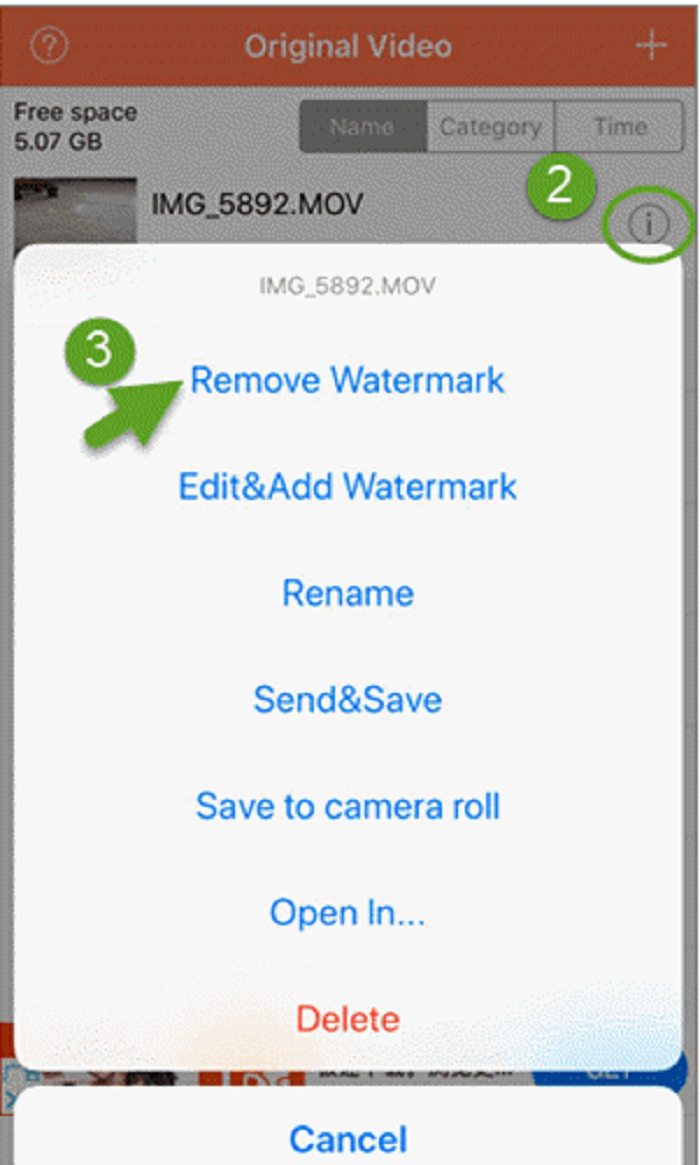The image size is (700, 1165).
Task: Select Remove Watermark from the action sheet
Action: pos(348,380)
